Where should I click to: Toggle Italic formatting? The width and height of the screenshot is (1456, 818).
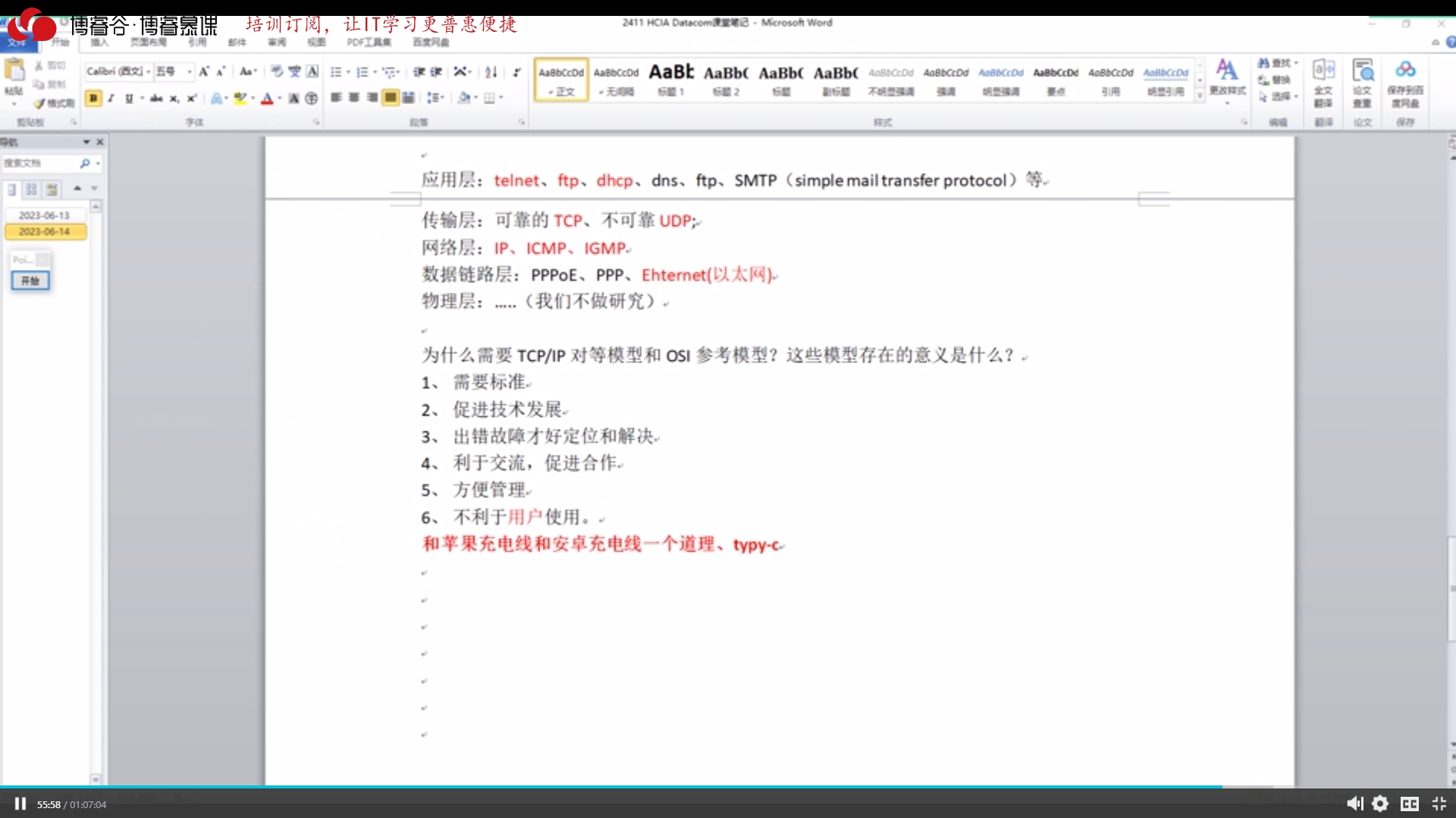[111, 99]
